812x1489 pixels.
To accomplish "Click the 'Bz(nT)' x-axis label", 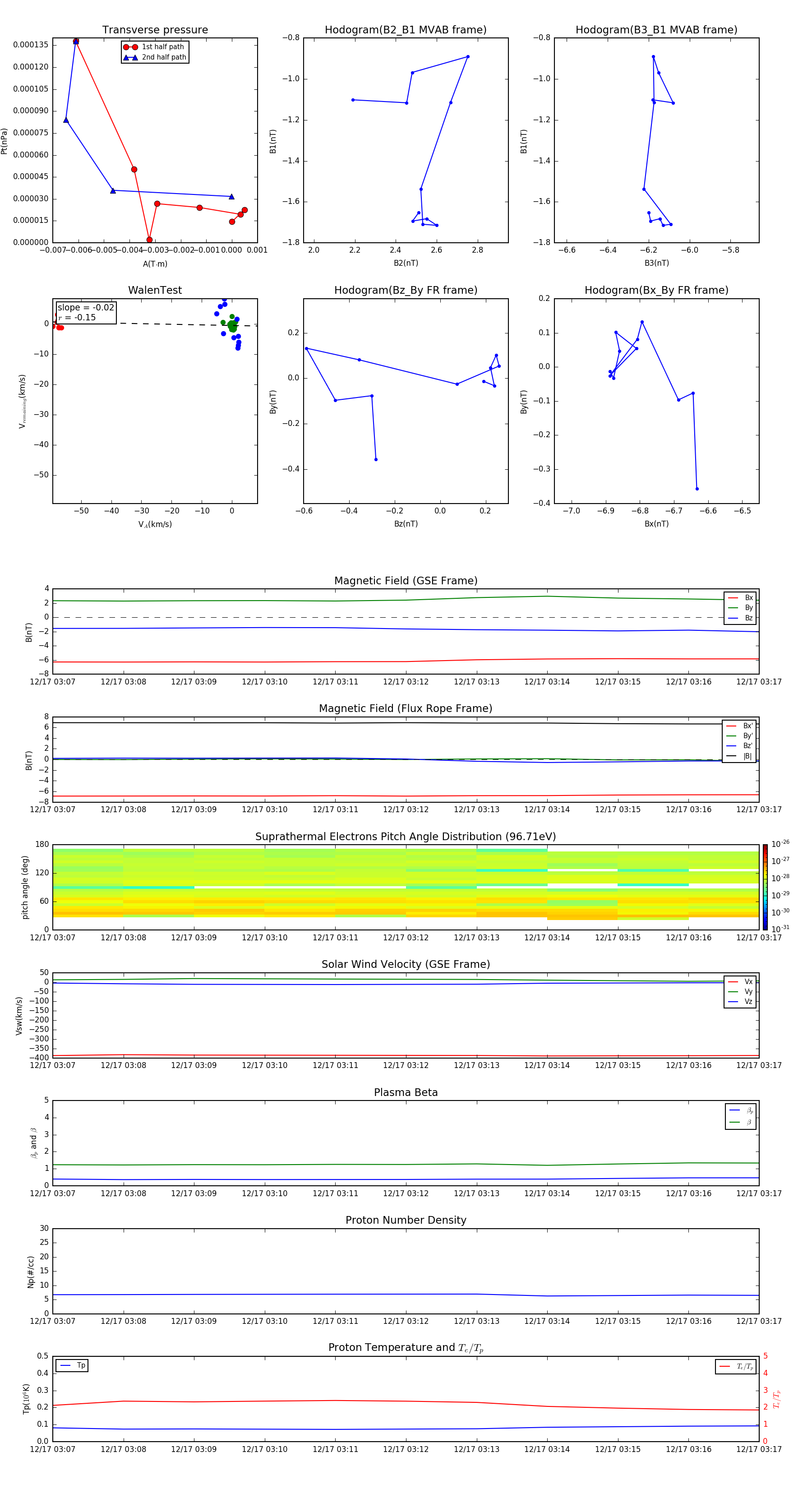I will [406, 524].
